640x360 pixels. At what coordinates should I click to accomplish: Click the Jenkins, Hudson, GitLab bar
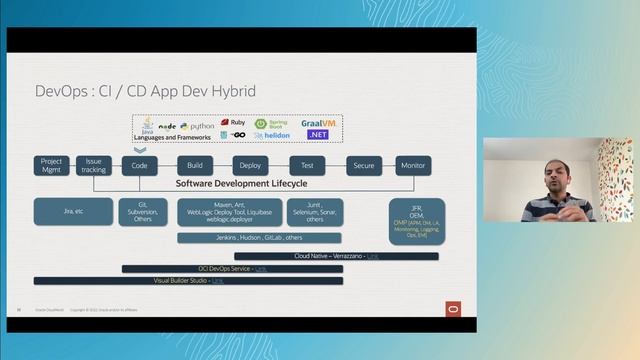coord(259,238)
